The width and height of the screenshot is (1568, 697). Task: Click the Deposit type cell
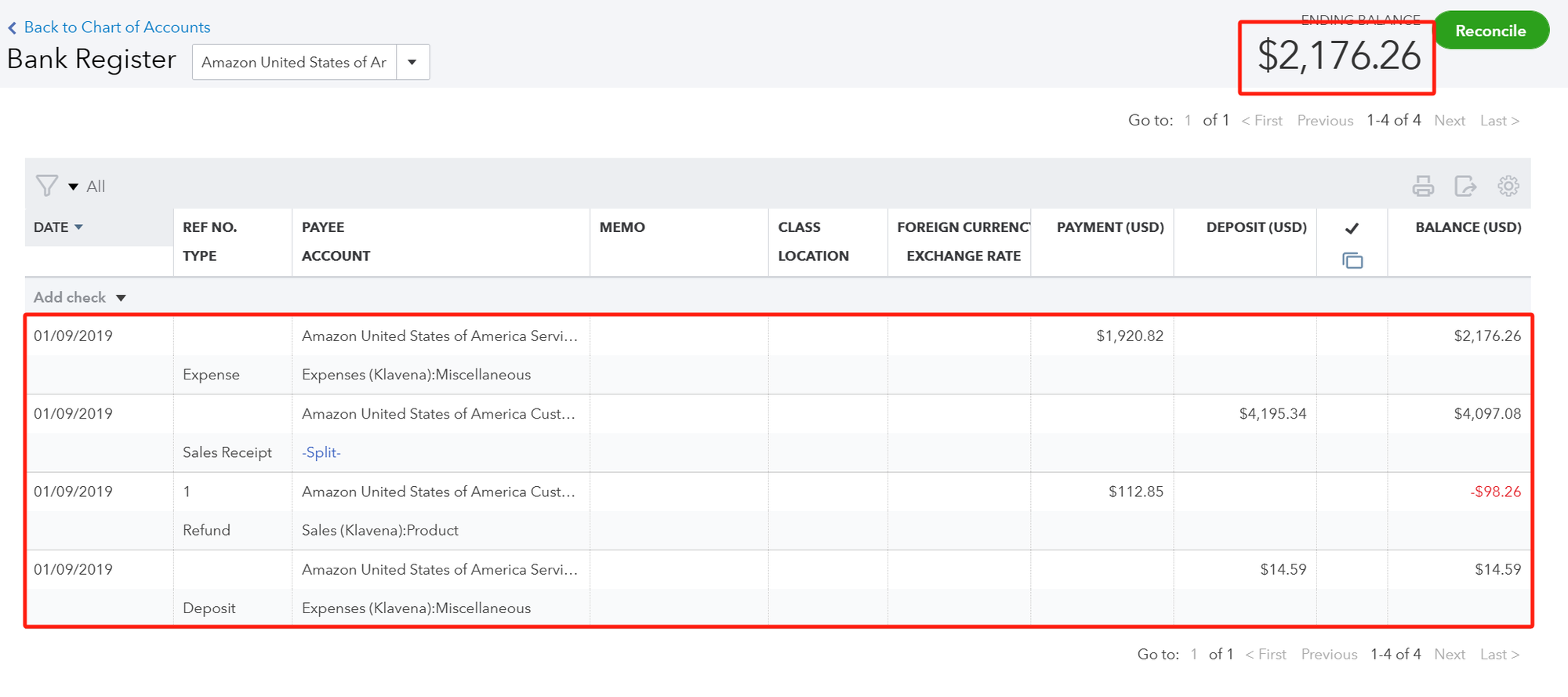pos(209,608)
